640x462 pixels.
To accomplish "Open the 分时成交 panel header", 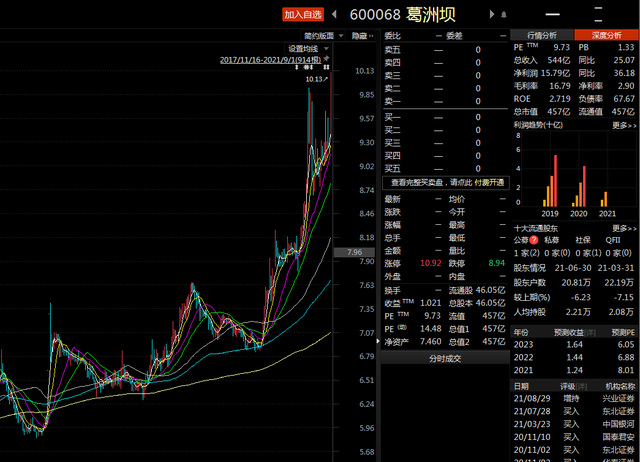I will click(446, 358).
